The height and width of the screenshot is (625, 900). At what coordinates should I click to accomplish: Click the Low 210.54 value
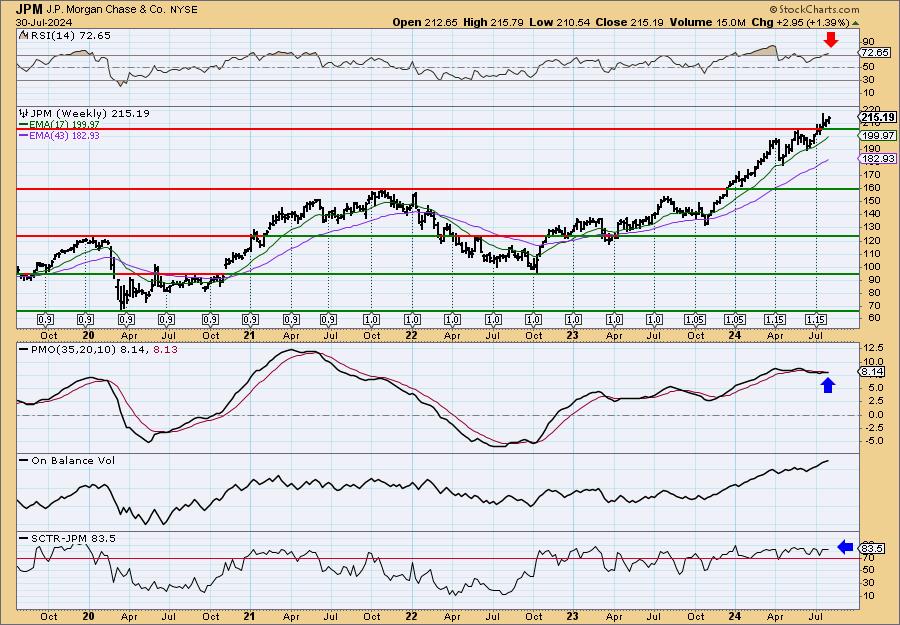click(x=560, y=22)
